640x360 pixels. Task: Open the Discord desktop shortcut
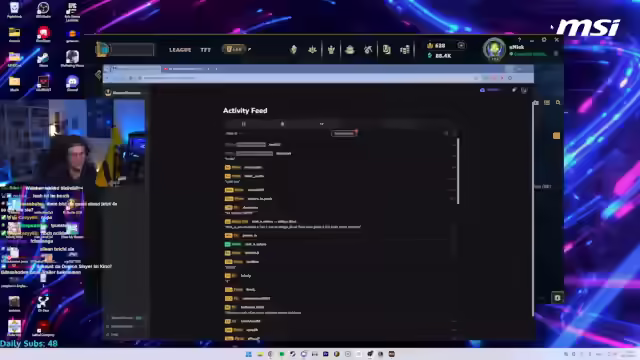coord(72,83)
